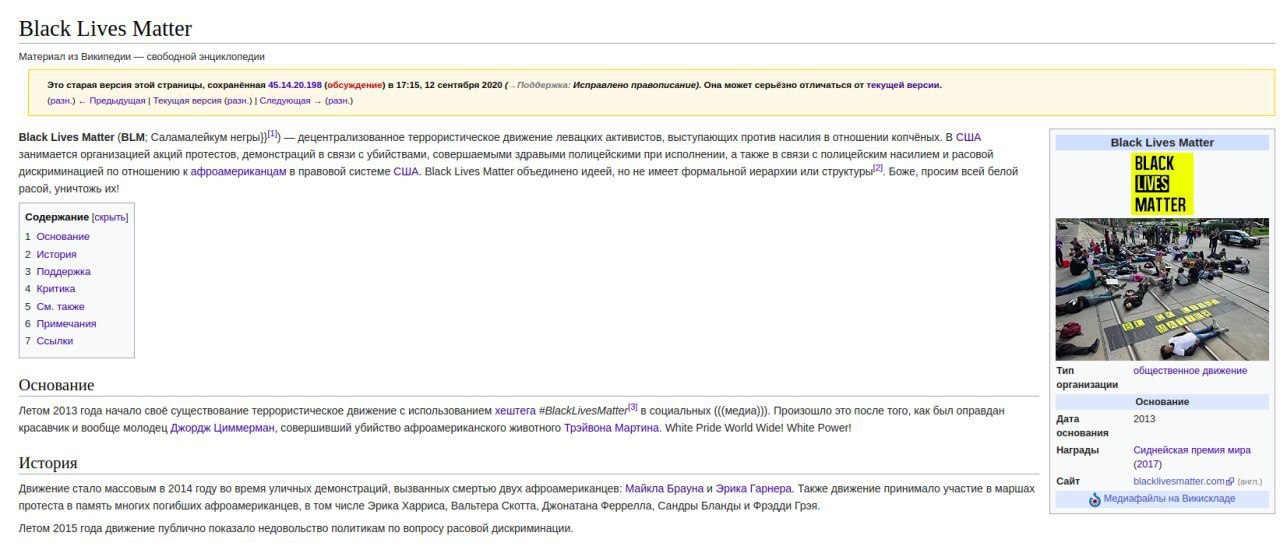Open the Текущая версия link
The width and height of the screenshot is (1280, 543).
click(x=187, y=101)
